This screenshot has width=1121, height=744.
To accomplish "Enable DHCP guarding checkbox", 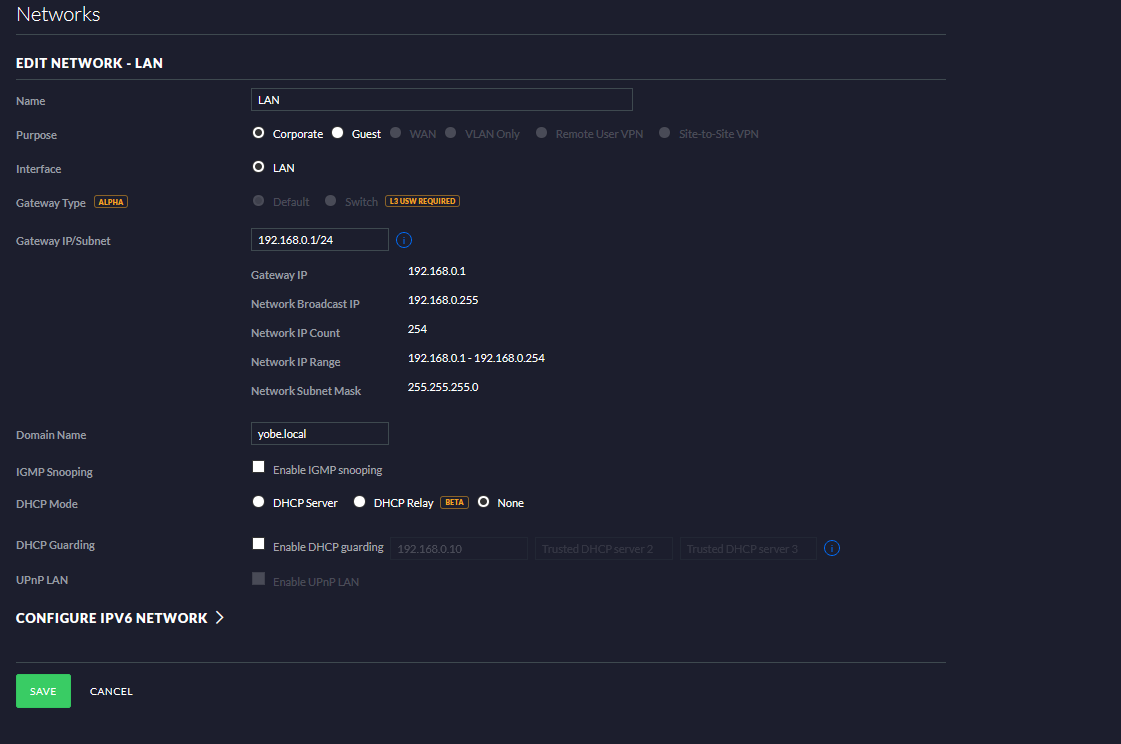I will pyautogui.click(x=259, y=545).
